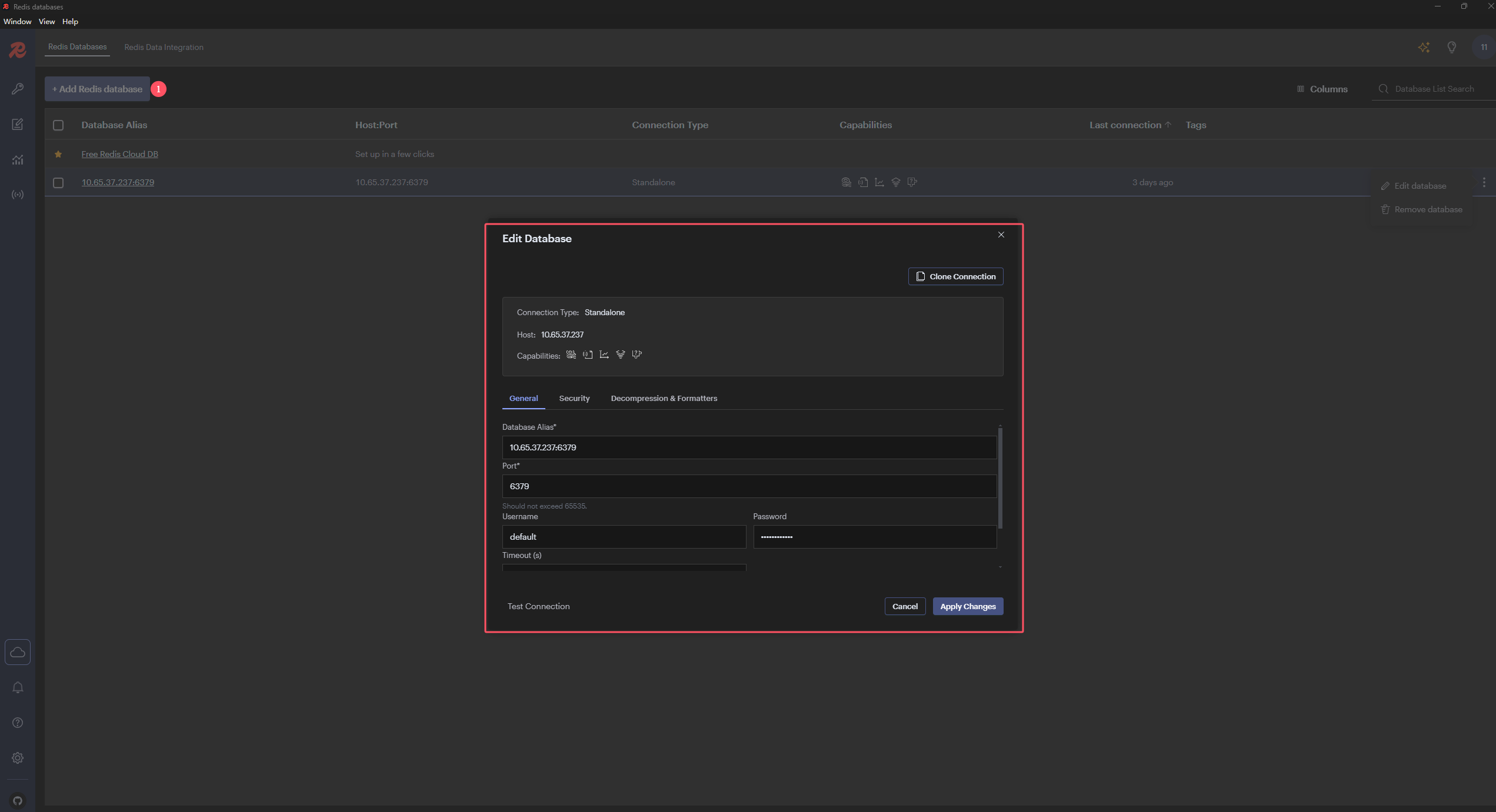Sort by the Last connection column arrow
1496x812 pixels.
[x=1168, y=125]
